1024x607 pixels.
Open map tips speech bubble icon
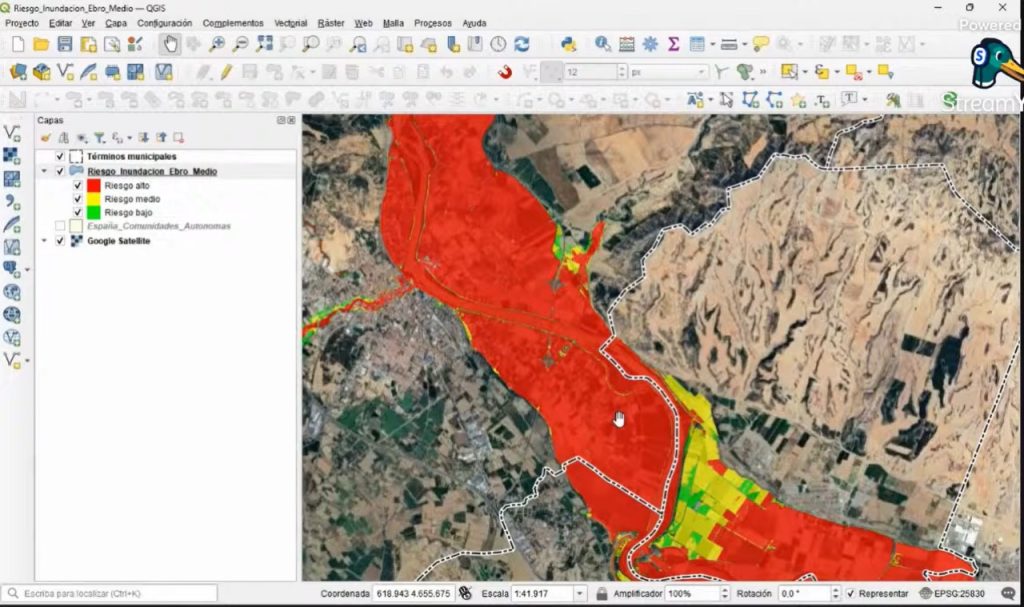[760, 44]
